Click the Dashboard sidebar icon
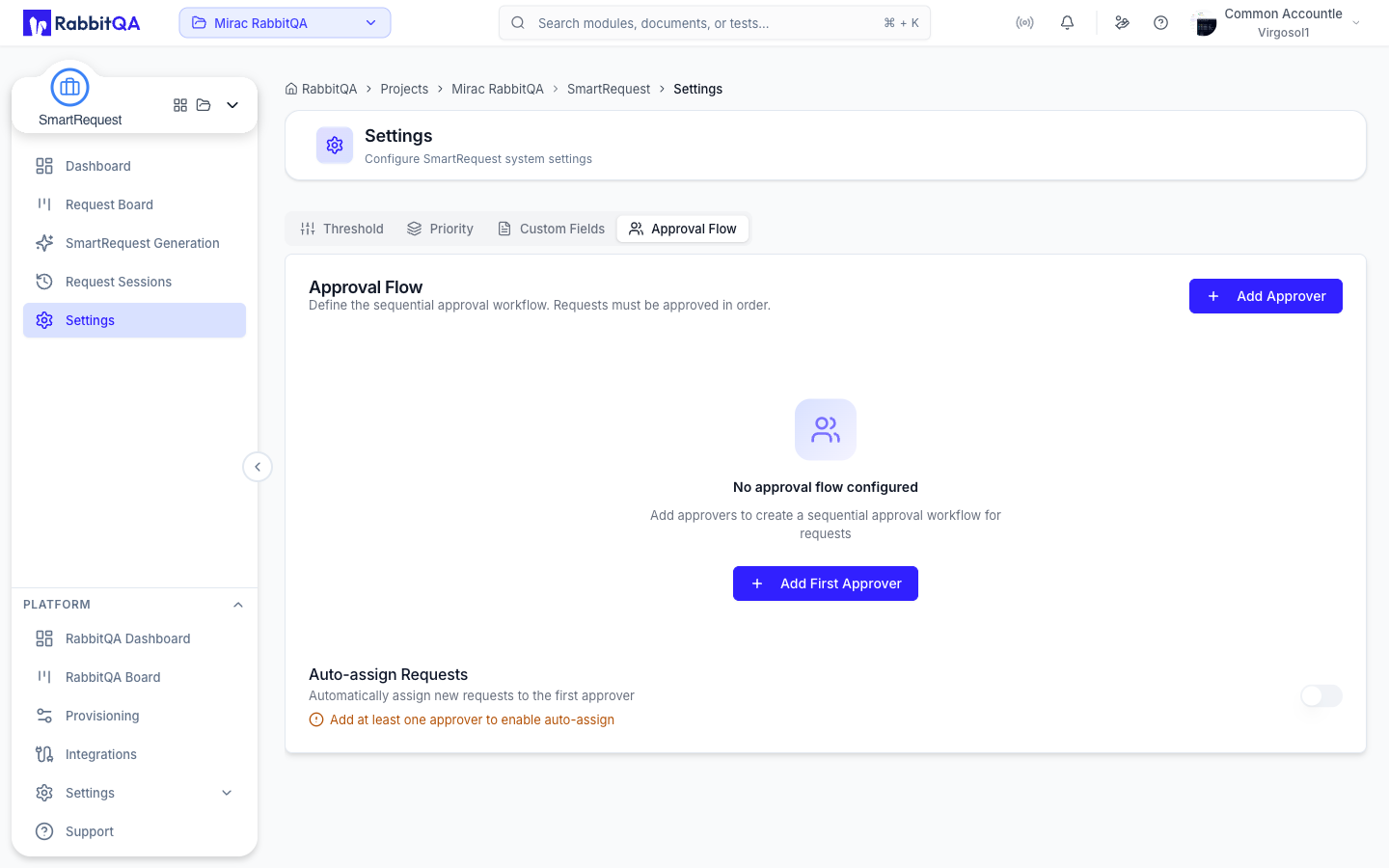Screen dimensions: 1389x868 coord(44,166)
